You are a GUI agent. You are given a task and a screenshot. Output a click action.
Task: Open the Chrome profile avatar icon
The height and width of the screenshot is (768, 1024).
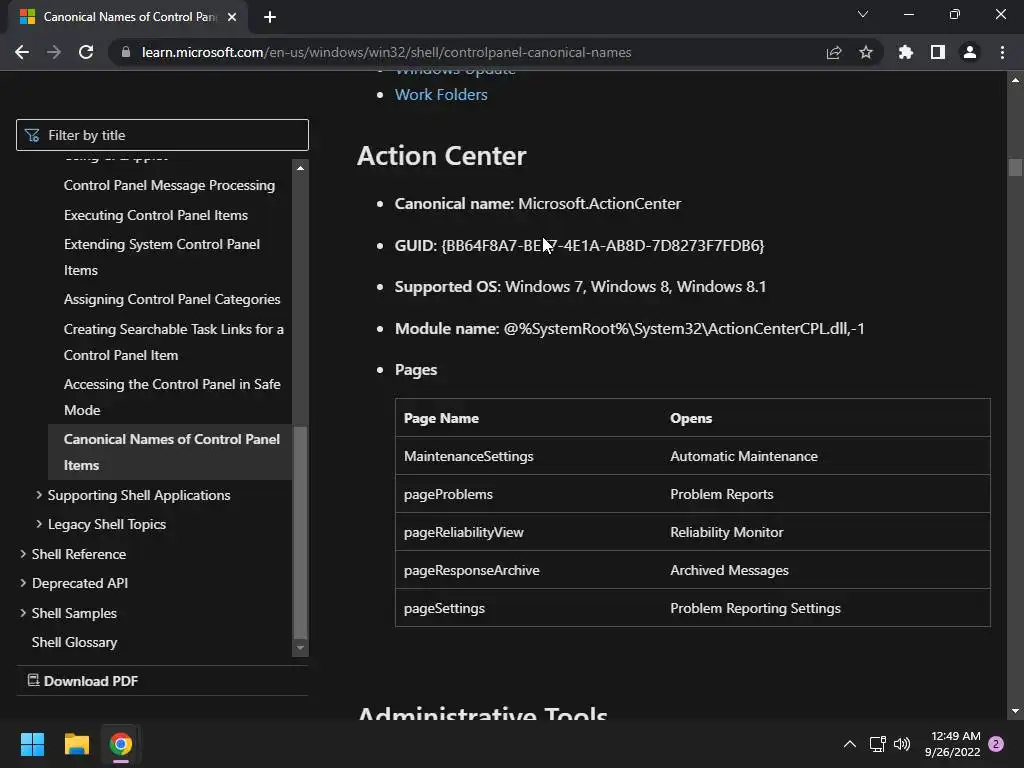tap(970, 52)
